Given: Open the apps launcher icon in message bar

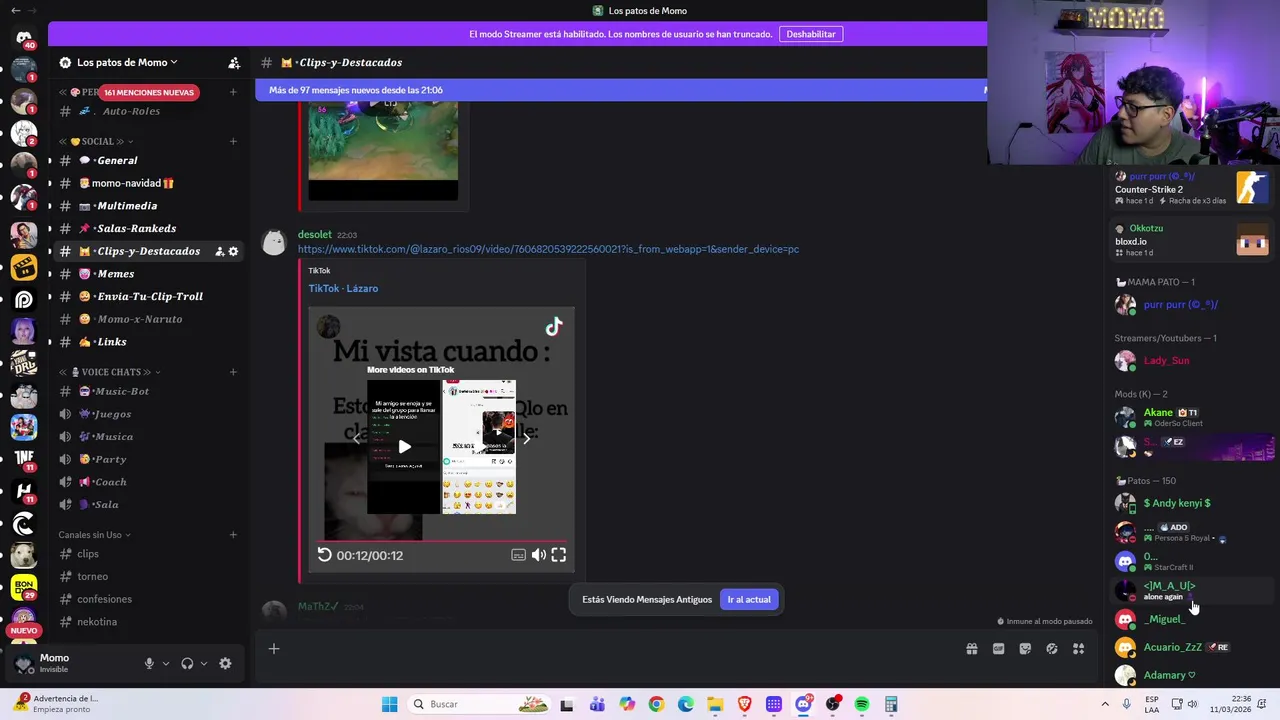Looking at the screenshot, I should coord(1078,649).
